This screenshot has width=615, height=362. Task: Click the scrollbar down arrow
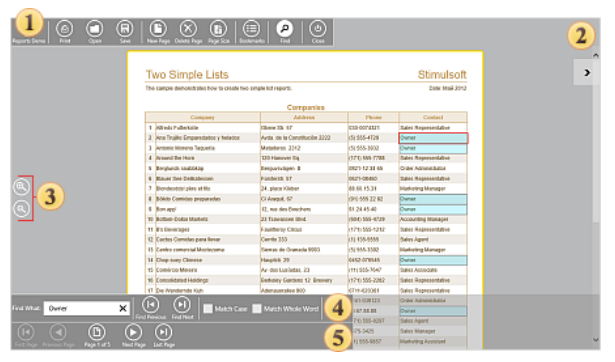point(596,340)
